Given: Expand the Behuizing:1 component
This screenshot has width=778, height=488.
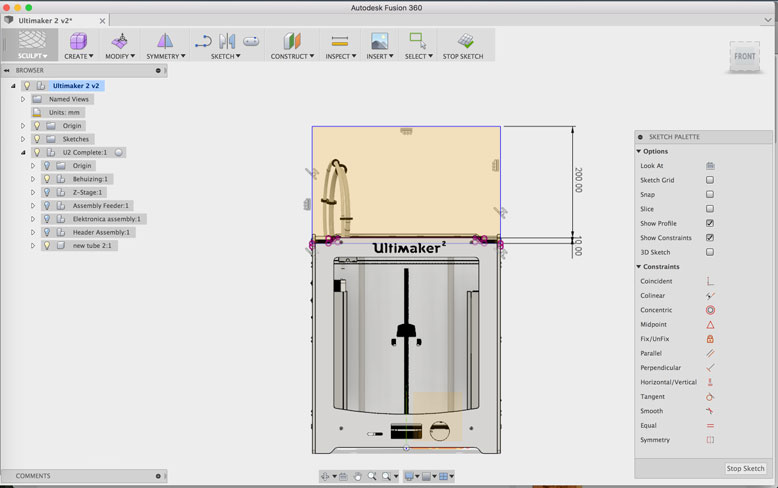Looking at the screenshot, I should click(x=33, y=179).
